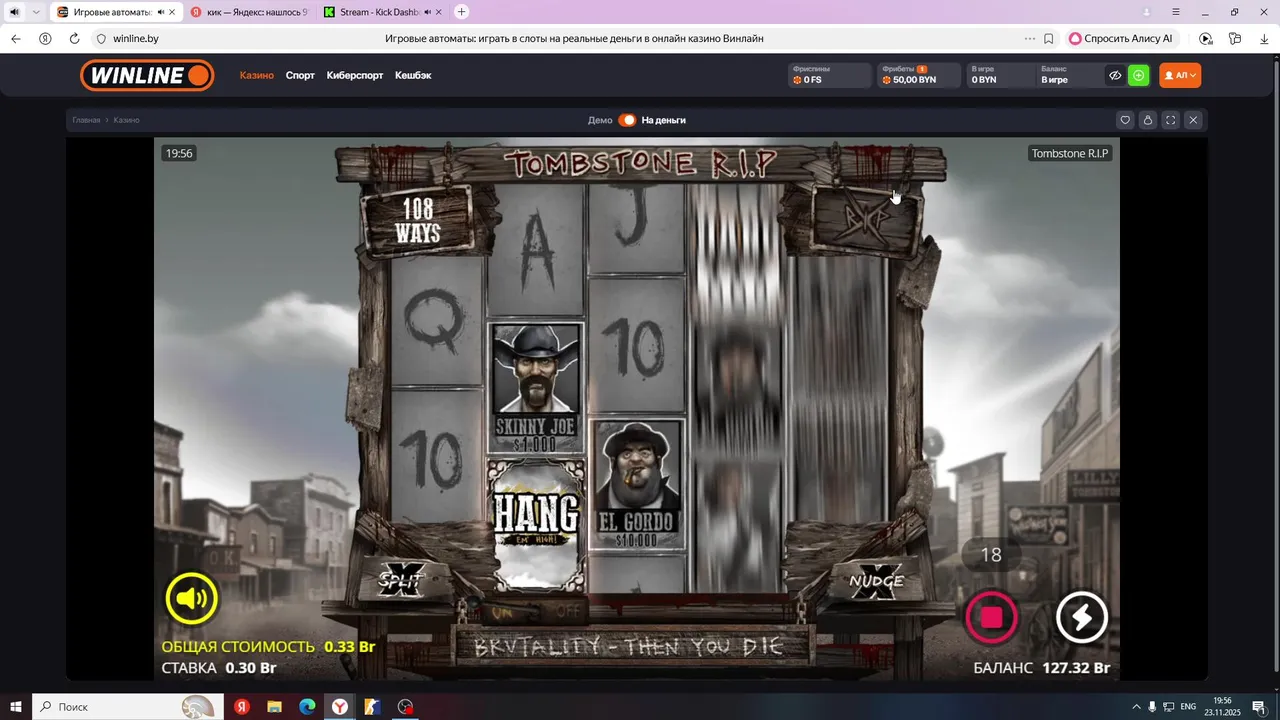Click the 19:56 game clock
This screenshot has width=1280, height=720.
[179, 153]
